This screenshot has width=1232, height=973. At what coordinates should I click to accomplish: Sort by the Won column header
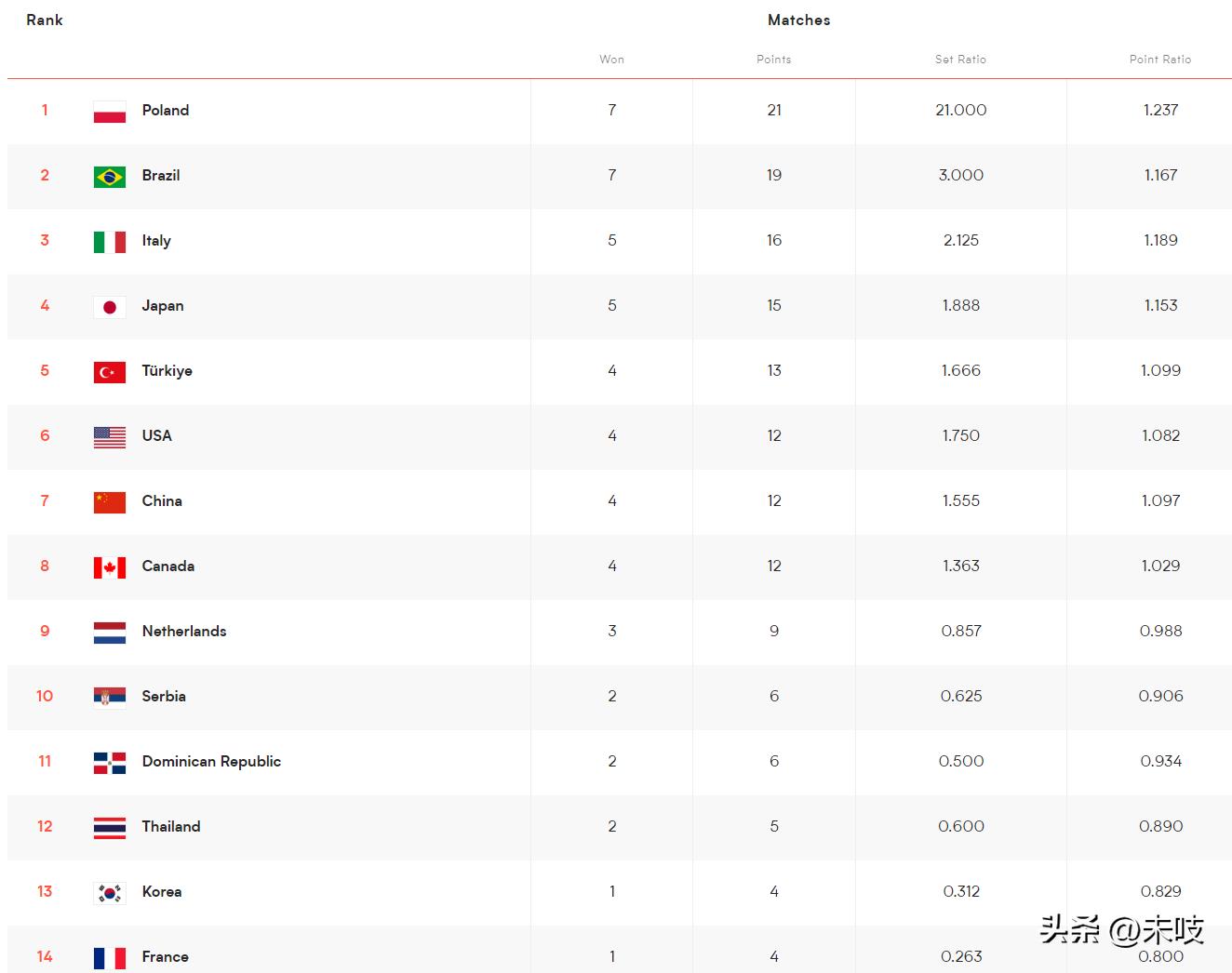coord(611,60)
